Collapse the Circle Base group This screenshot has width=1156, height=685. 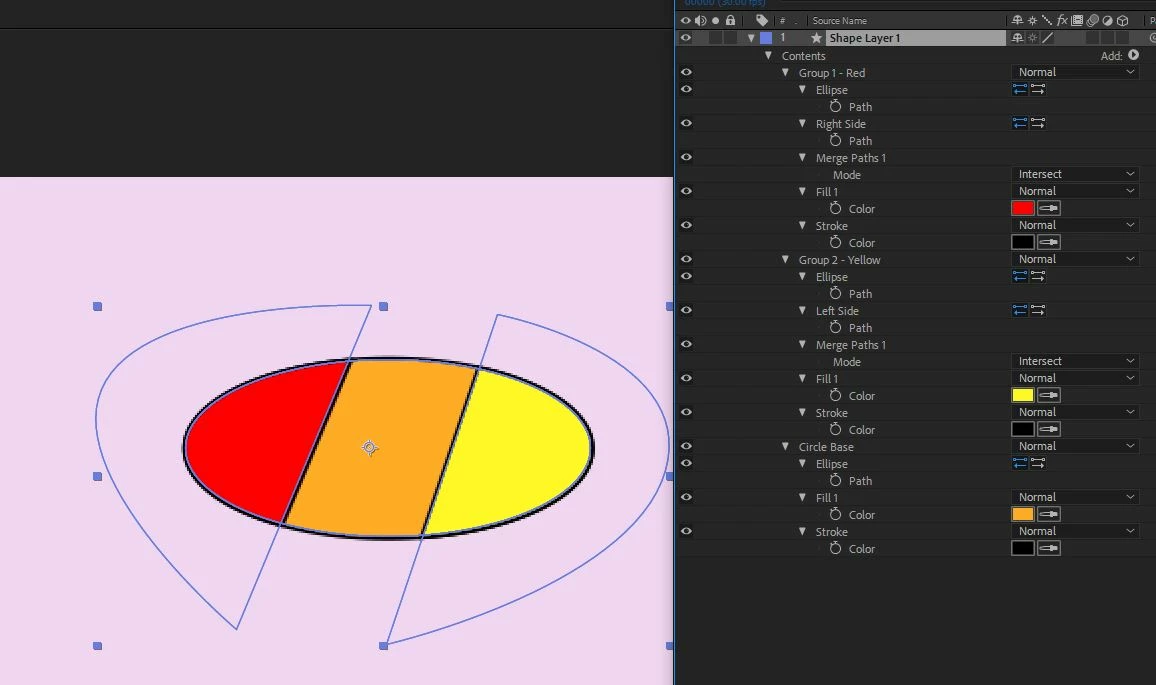[785, 446]
